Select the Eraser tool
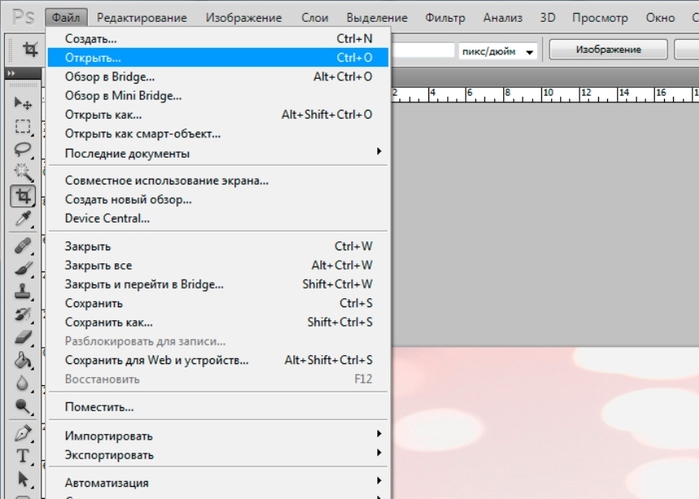This screenshot has width=699, height=499. coord(22,337)
